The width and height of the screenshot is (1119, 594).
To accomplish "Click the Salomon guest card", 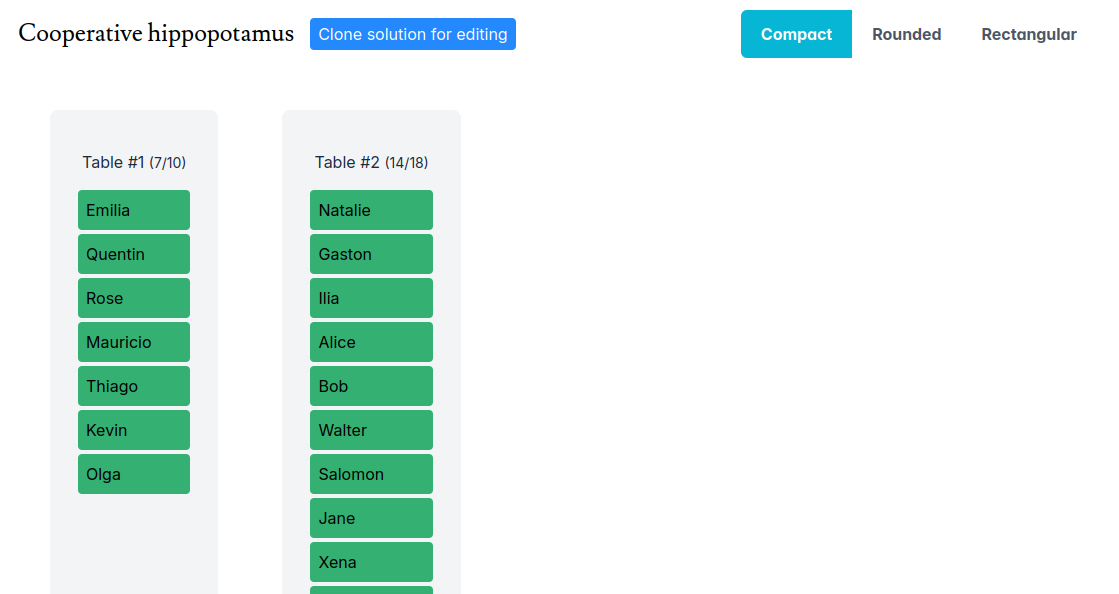I will (x=371, y=474).
